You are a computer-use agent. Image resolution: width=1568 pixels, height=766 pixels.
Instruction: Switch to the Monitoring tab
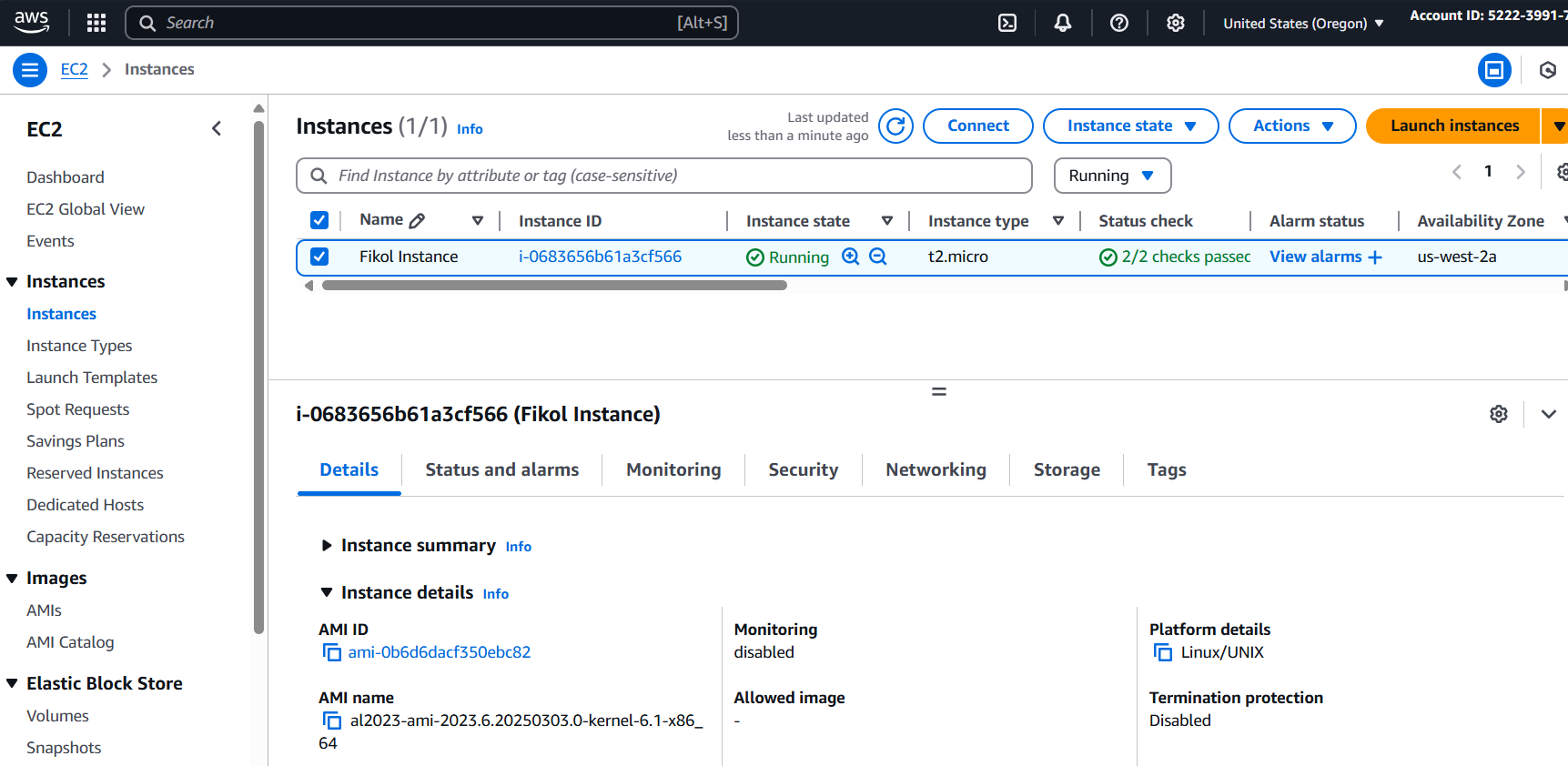(673, 469)
